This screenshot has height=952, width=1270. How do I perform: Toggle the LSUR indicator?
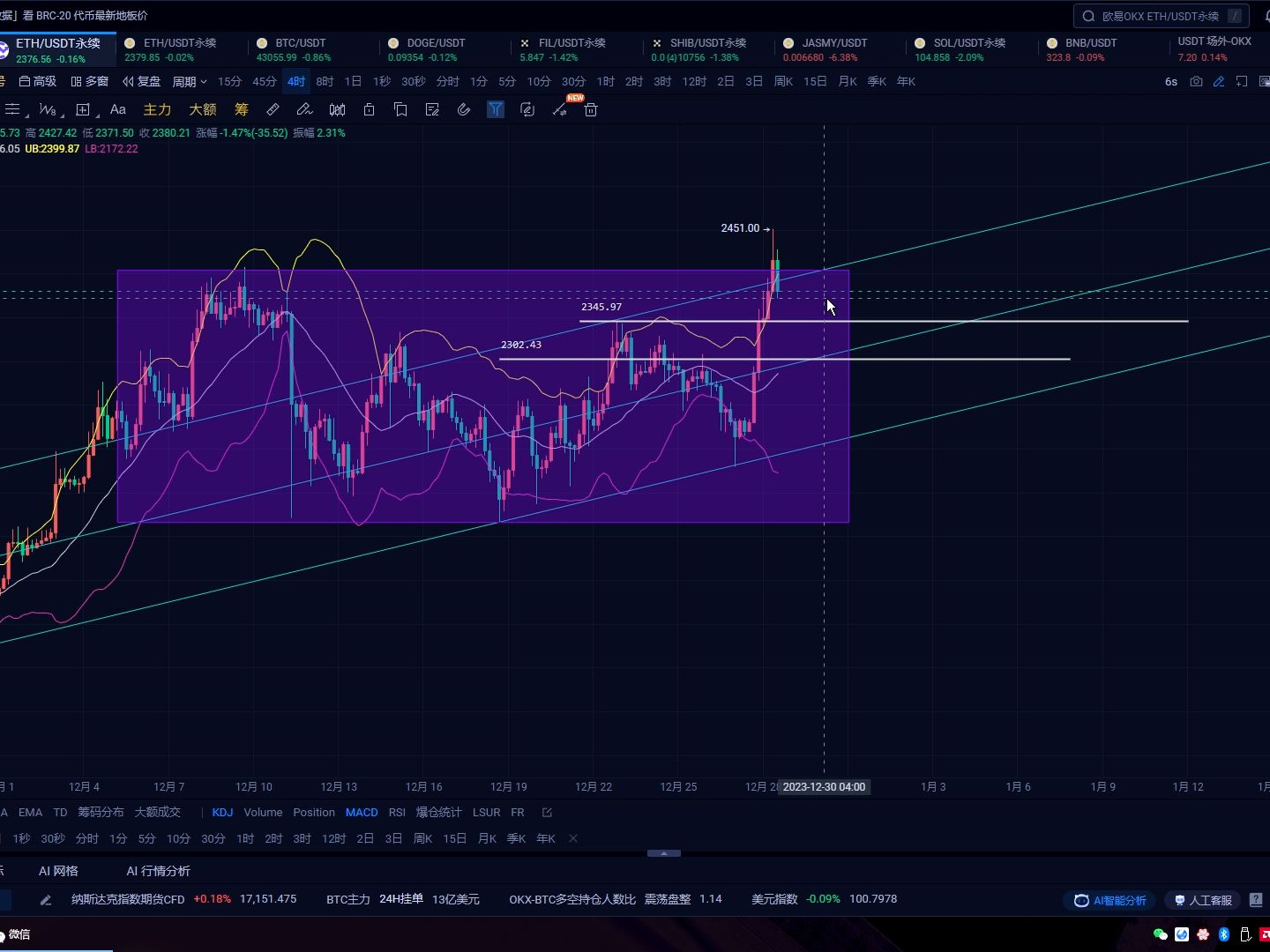pos(486,813)
